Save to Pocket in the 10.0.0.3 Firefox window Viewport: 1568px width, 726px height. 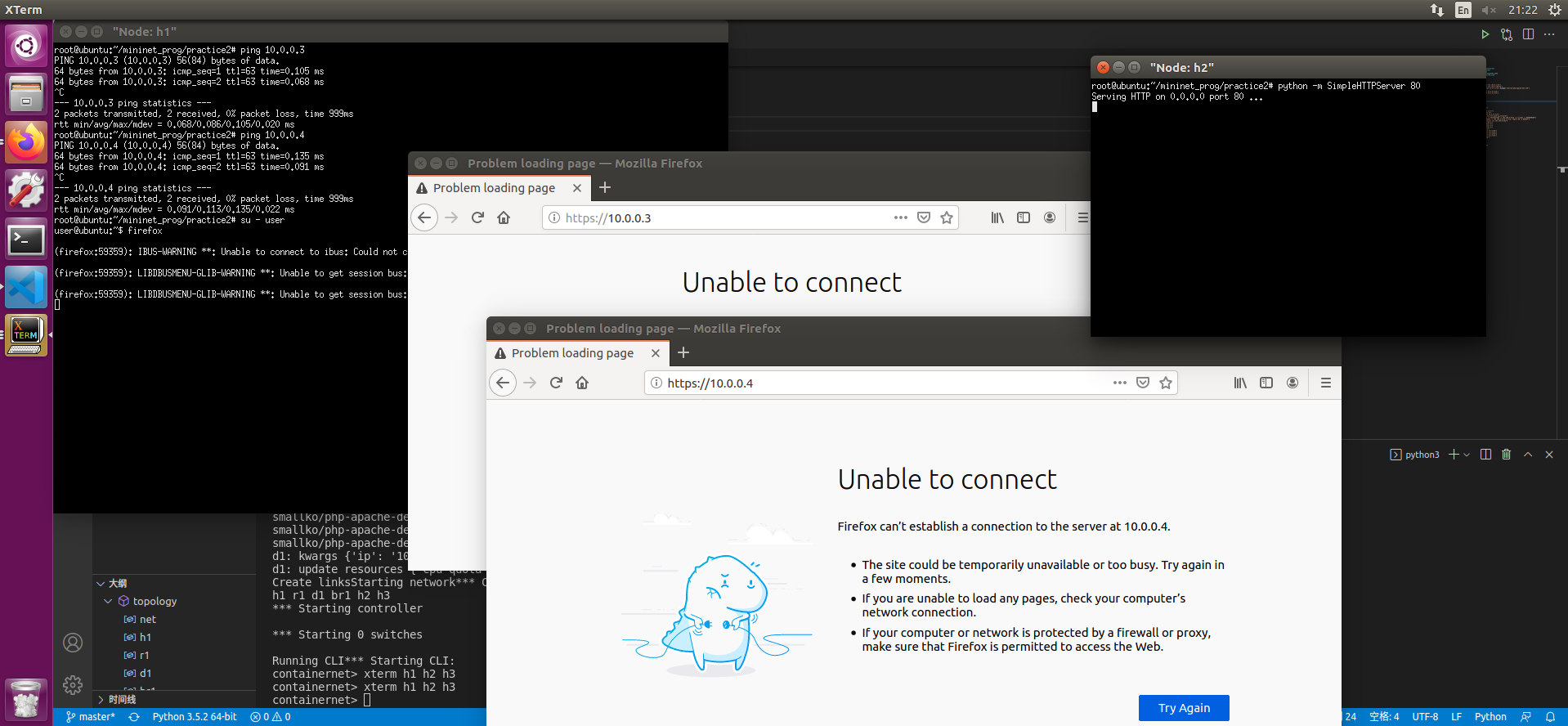(x=924, y=217)
